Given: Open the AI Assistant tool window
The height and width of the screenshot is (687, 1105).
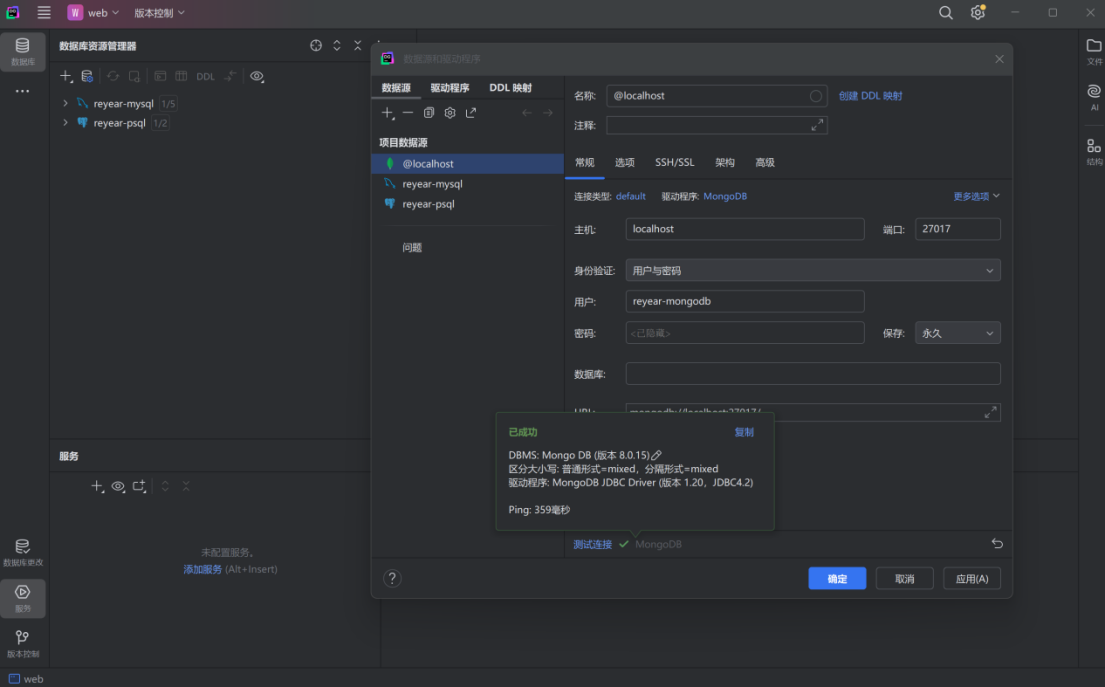Looking at the screenshot, I should [1094, 97].
